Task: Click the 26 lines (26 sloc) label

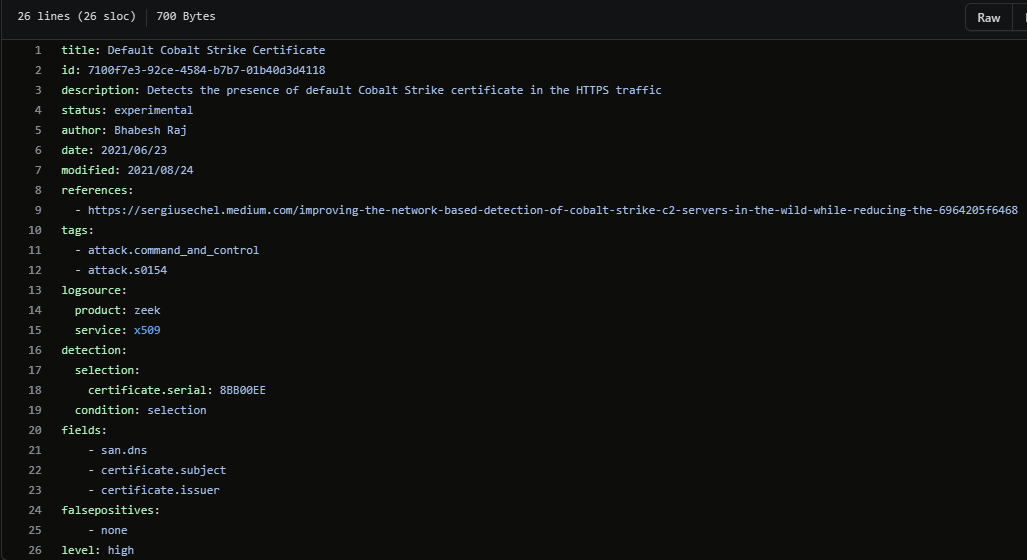Action: [76, 16]
